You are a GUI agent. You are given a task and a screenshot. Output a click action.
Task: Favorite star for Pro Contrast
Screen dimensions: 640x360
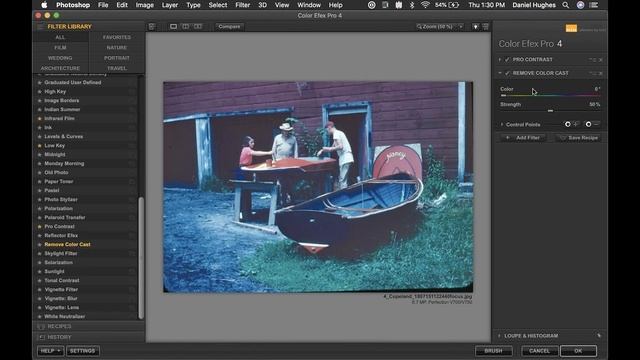coord(40,227)
